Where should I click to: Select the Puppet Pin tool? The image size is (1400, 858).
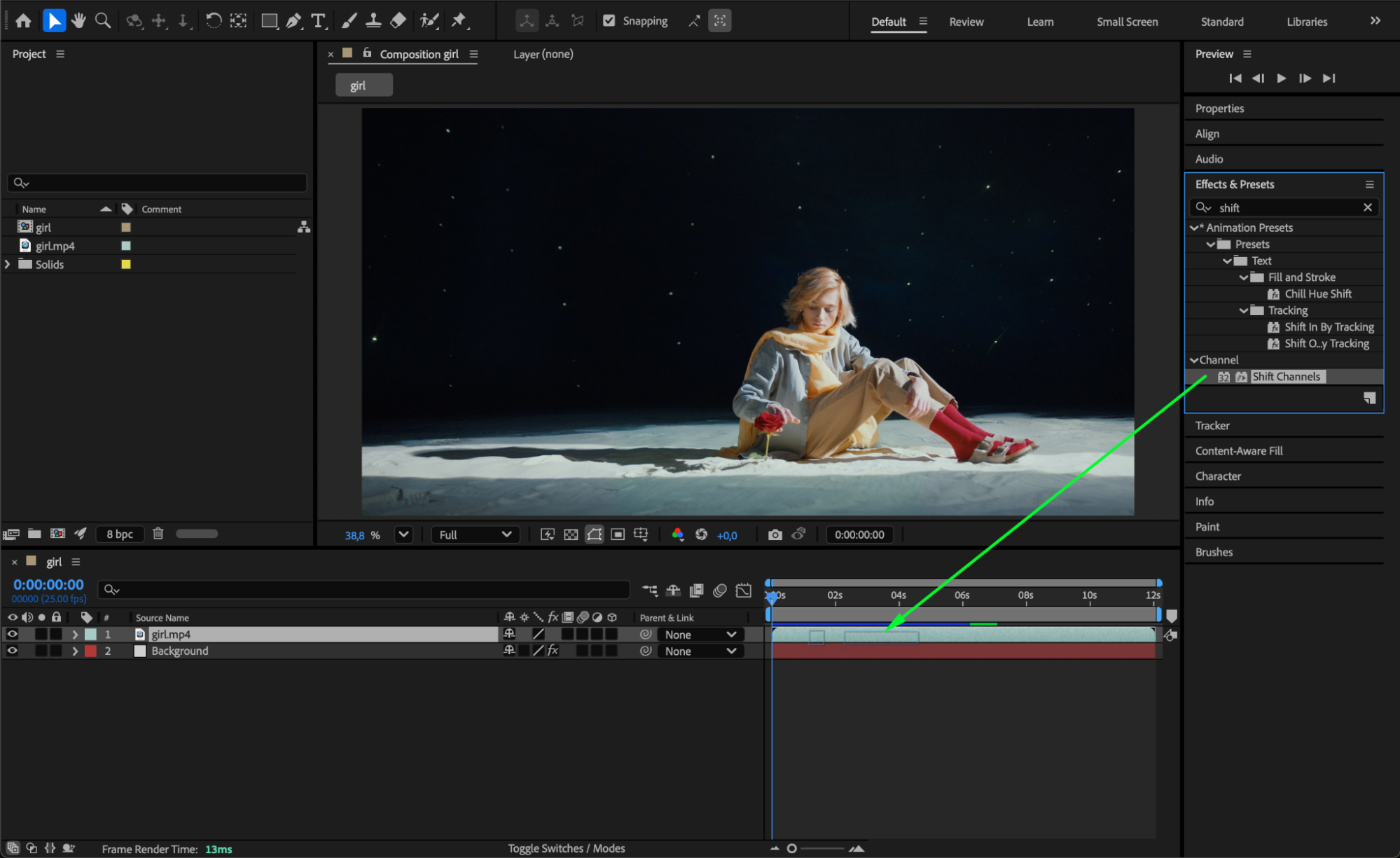point(459,21)
